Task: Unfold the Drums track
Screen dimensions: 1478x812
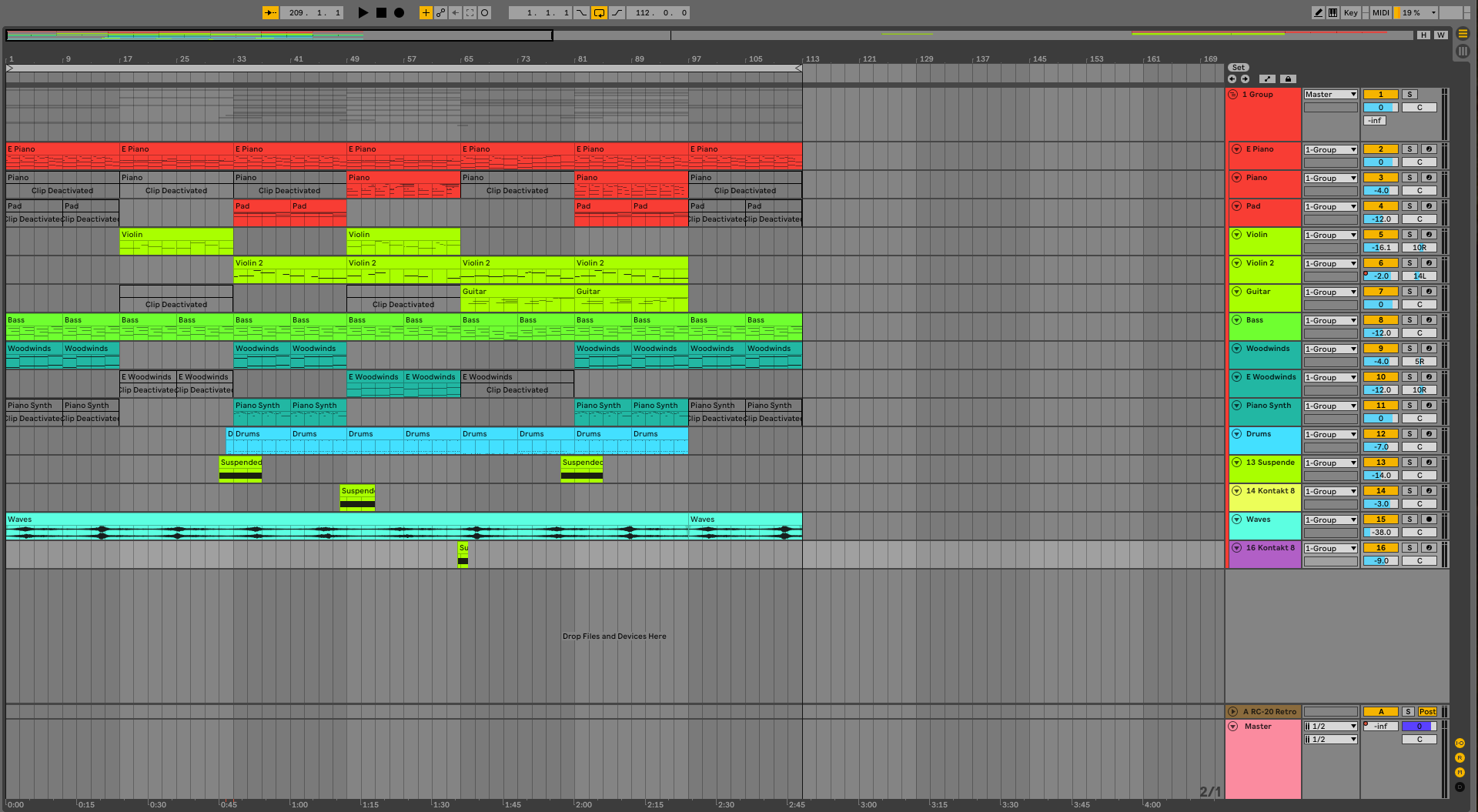Action: coord(1236,434)
